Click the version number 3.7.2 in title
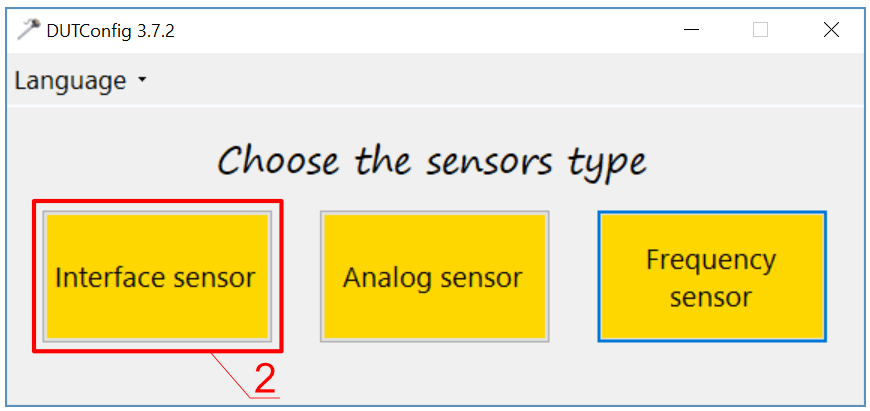 [x=154, y=30]
